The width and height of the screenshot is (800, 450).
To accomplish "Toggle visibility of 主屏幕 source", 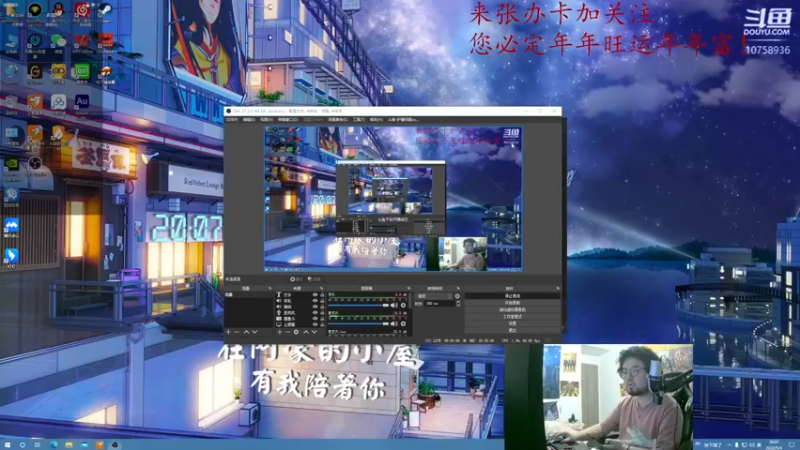I will (315, 324).
